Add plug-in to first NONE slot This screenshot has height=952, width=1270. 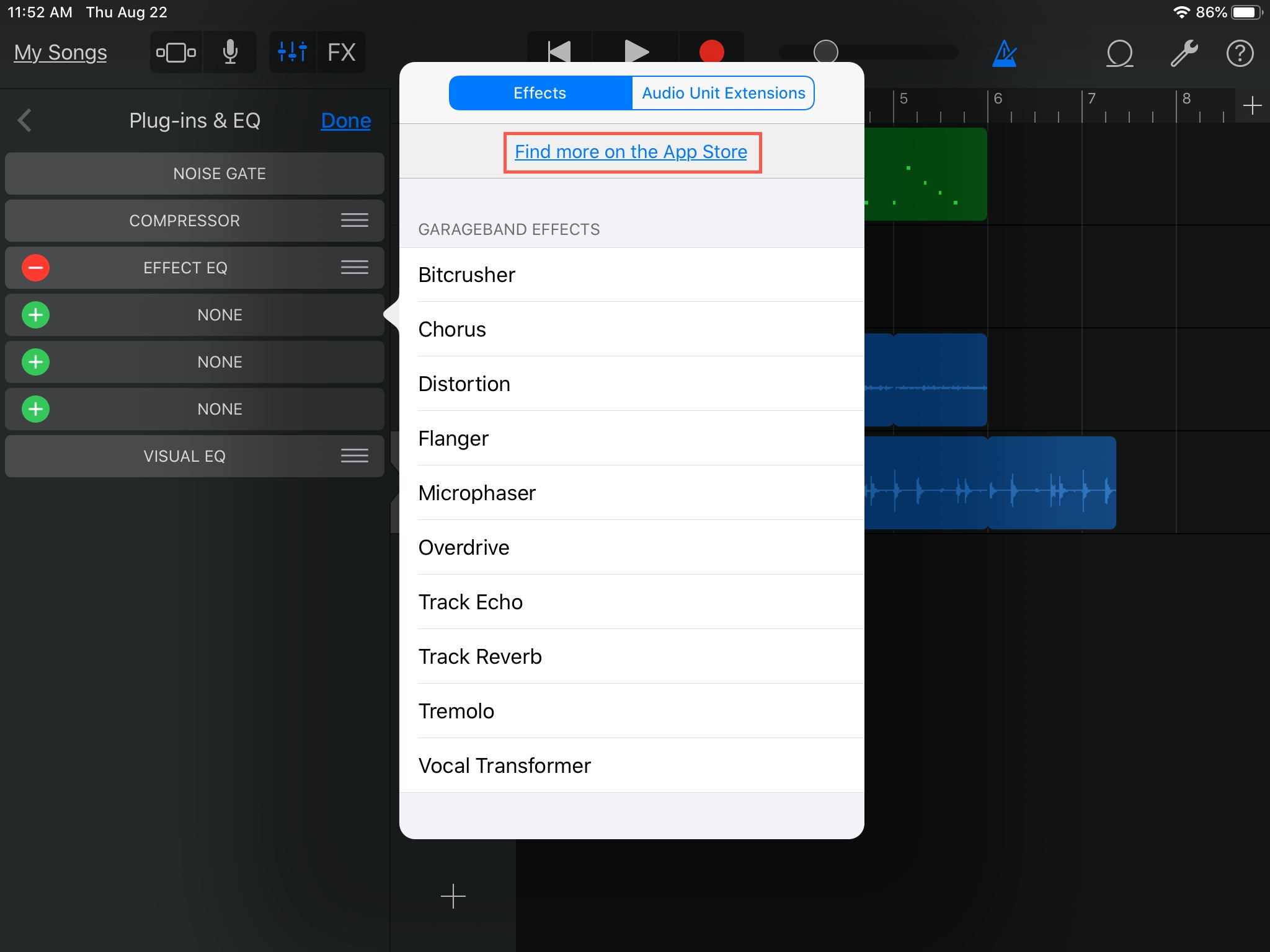pyautogui.click(x=36, y=315)
